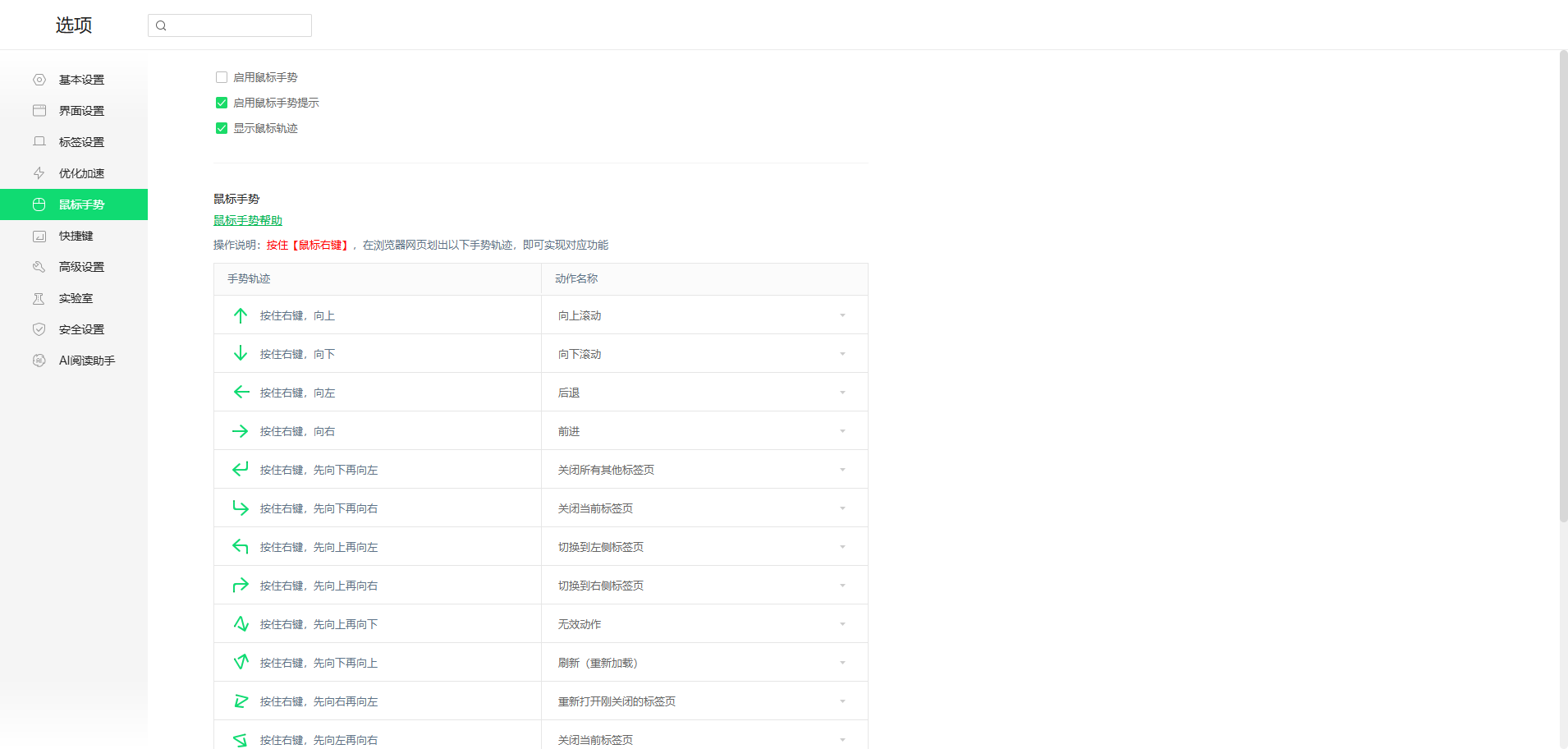Click the down-then-right gesture icon
The width and height of the screenshot is (1568, 749).
point(241,508)
